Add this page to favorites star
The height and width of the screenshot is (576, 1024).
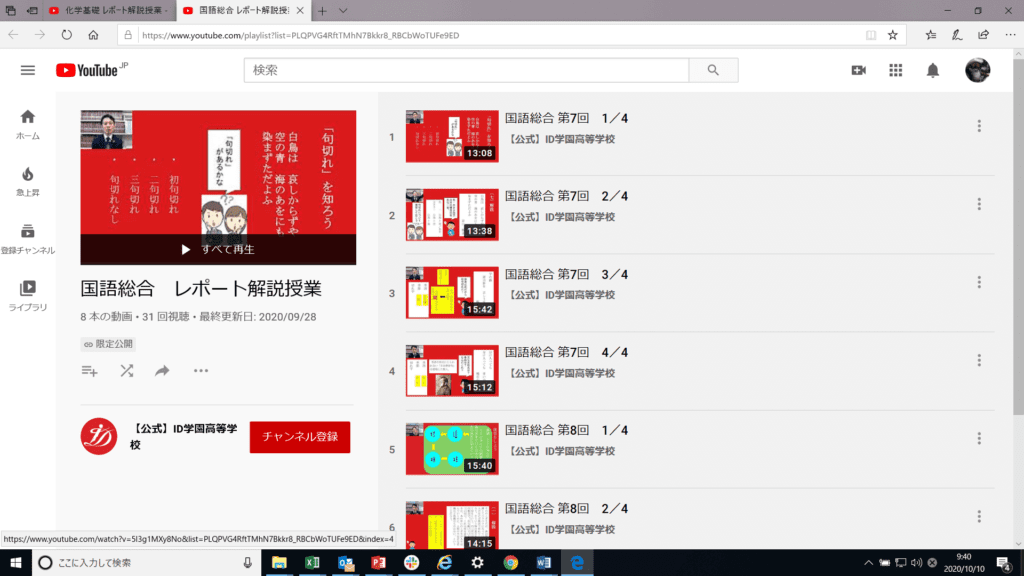click(893, 35)
